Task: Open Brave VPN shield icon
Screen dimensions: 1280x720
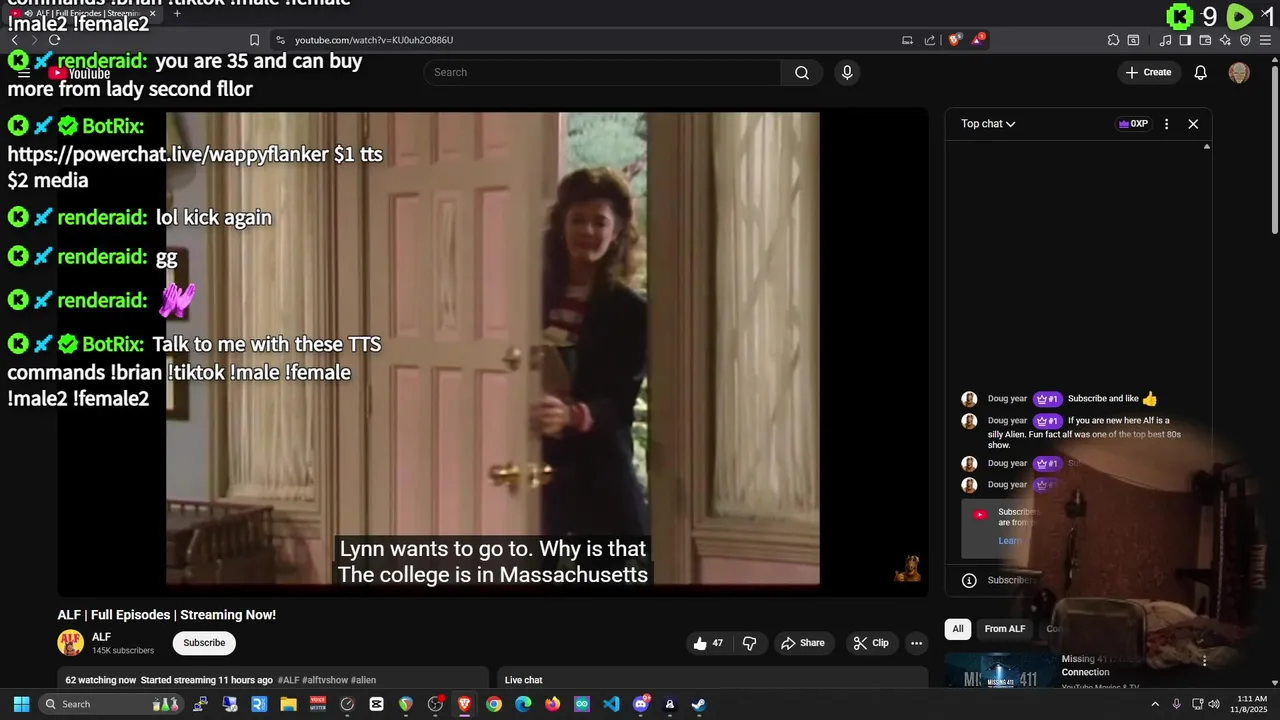Action: pyautogui.click(x=1245, y=40)
